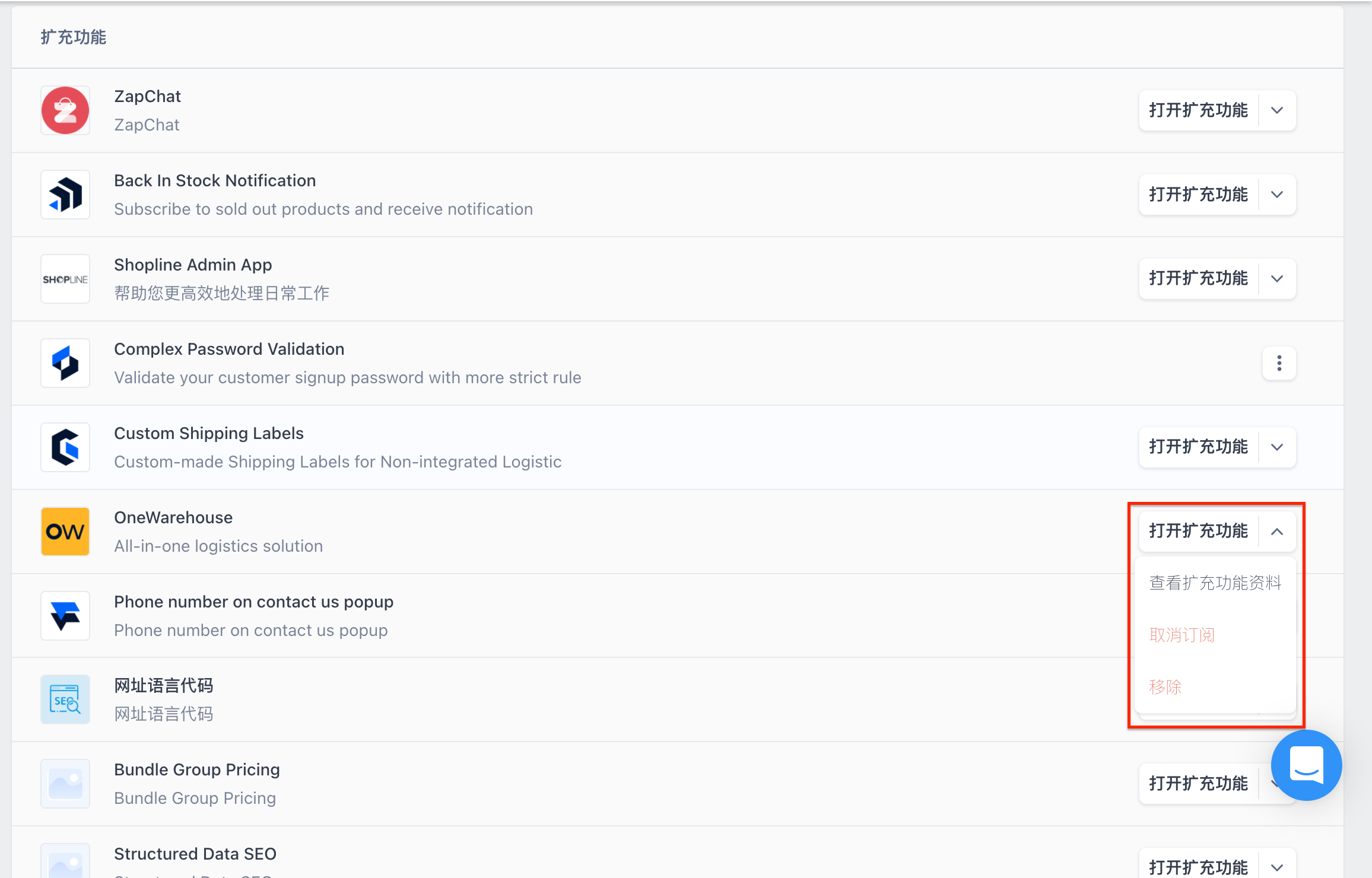
Task: Click 打开扩充功能 for Back In Stock Notification
Action: (x=1199, y=195)
